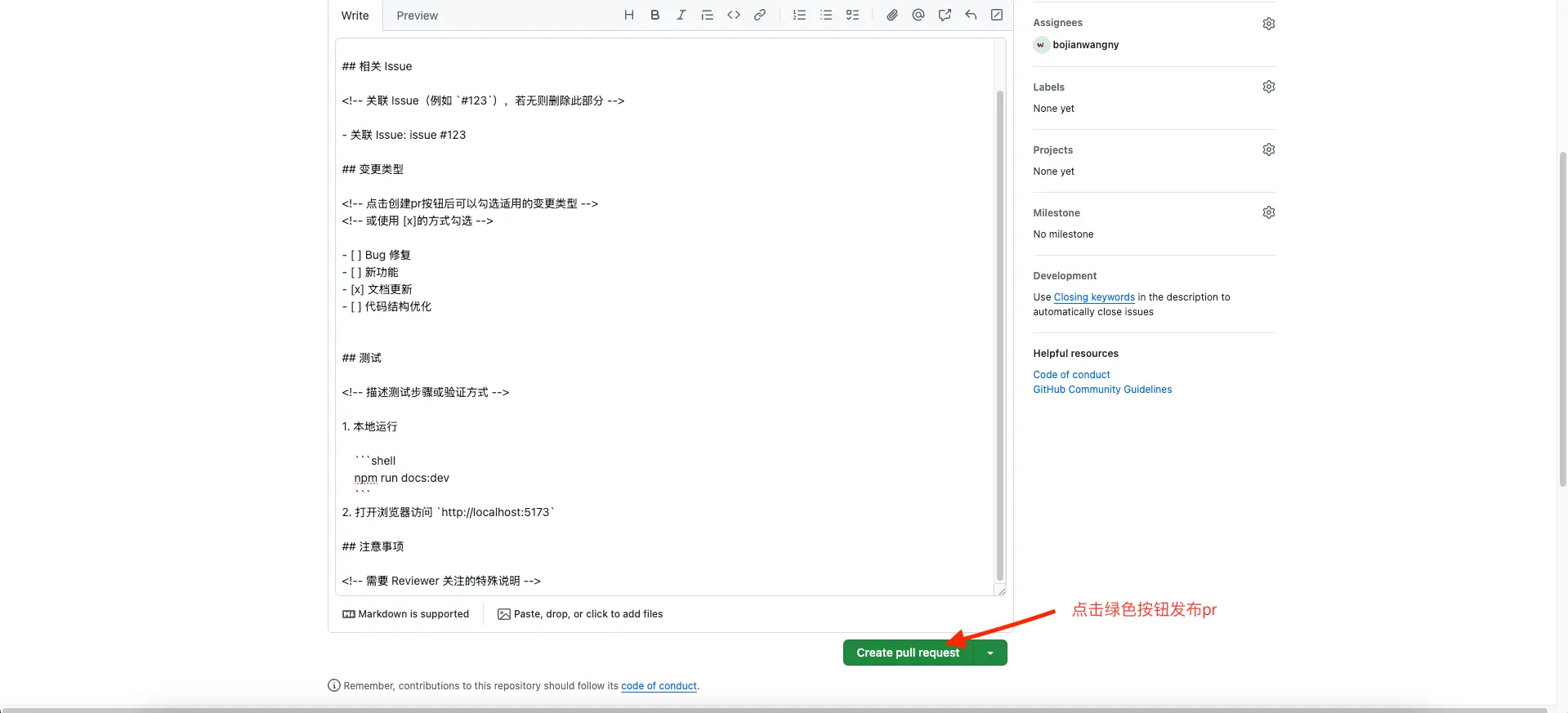Click the '## 测试' heading text
Viewport: 1568px width, 713px height.
(361, 358)
